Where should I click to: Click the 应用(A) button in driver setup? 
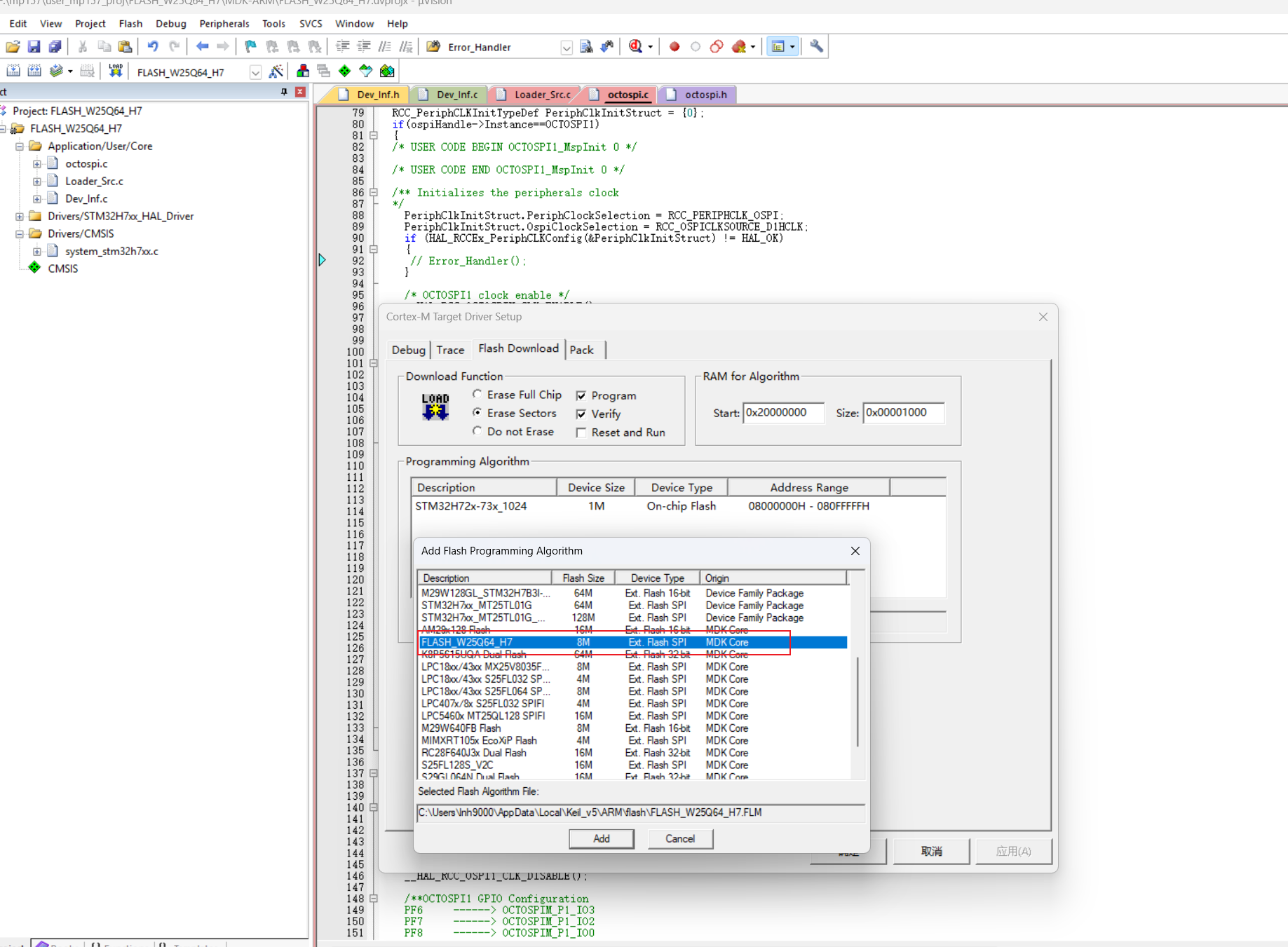1013,851
